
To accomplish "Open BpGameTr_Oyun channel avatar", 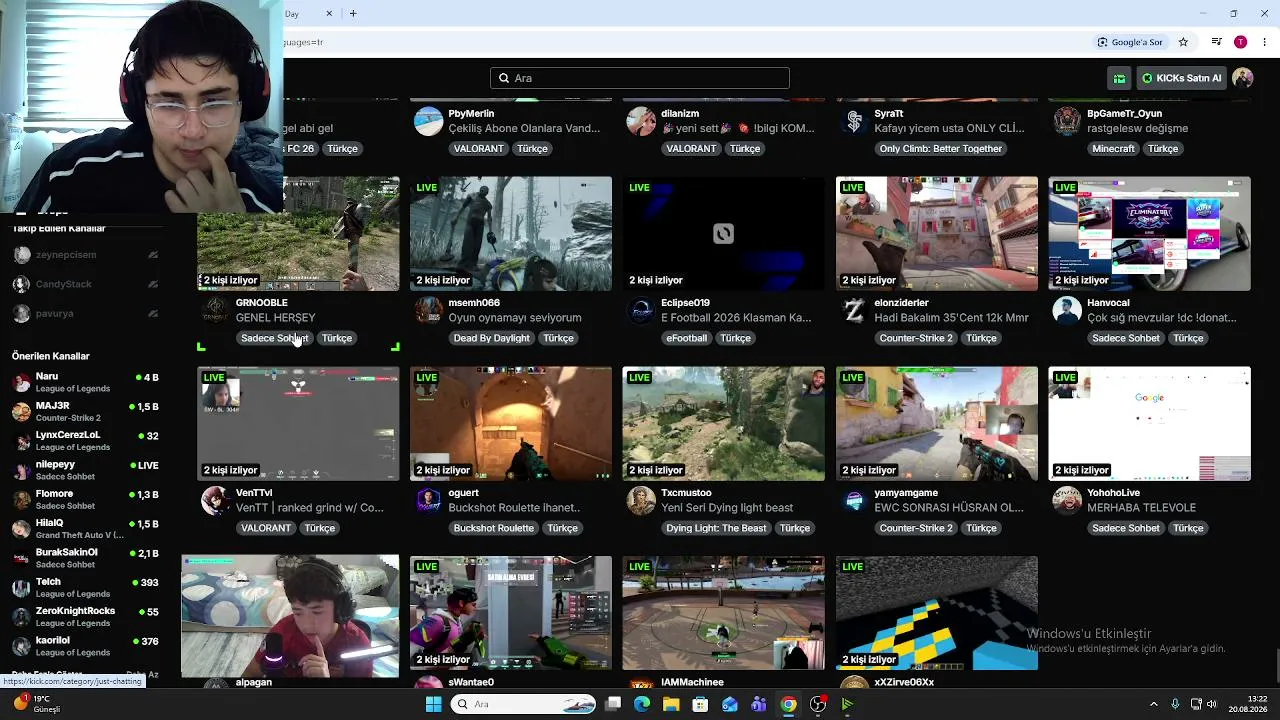I will click(1067, 122).
